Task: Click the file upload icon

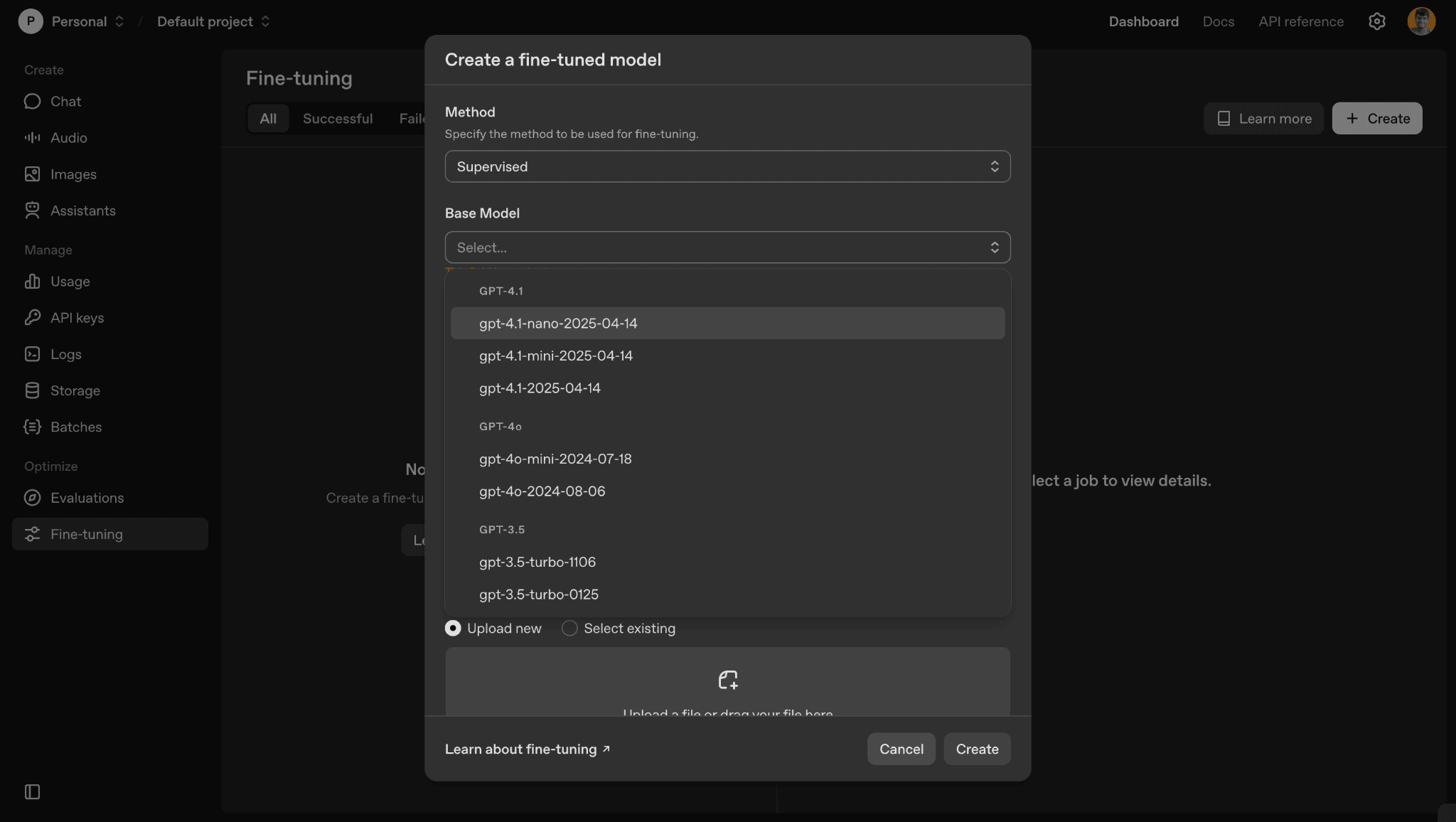Action: (728, 680)
